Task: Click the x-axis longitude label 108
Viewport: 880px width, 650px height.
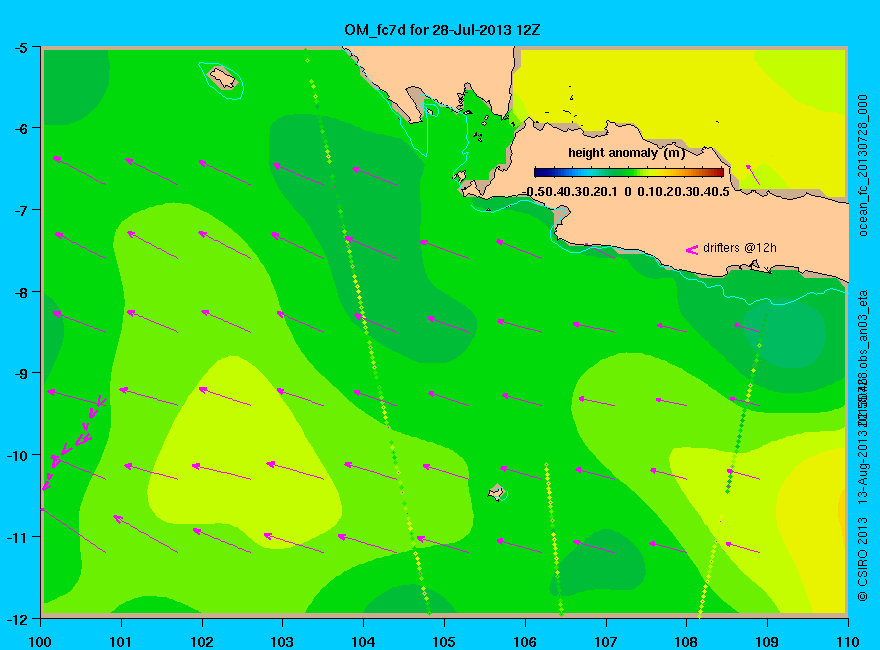Action: (687, 642)
